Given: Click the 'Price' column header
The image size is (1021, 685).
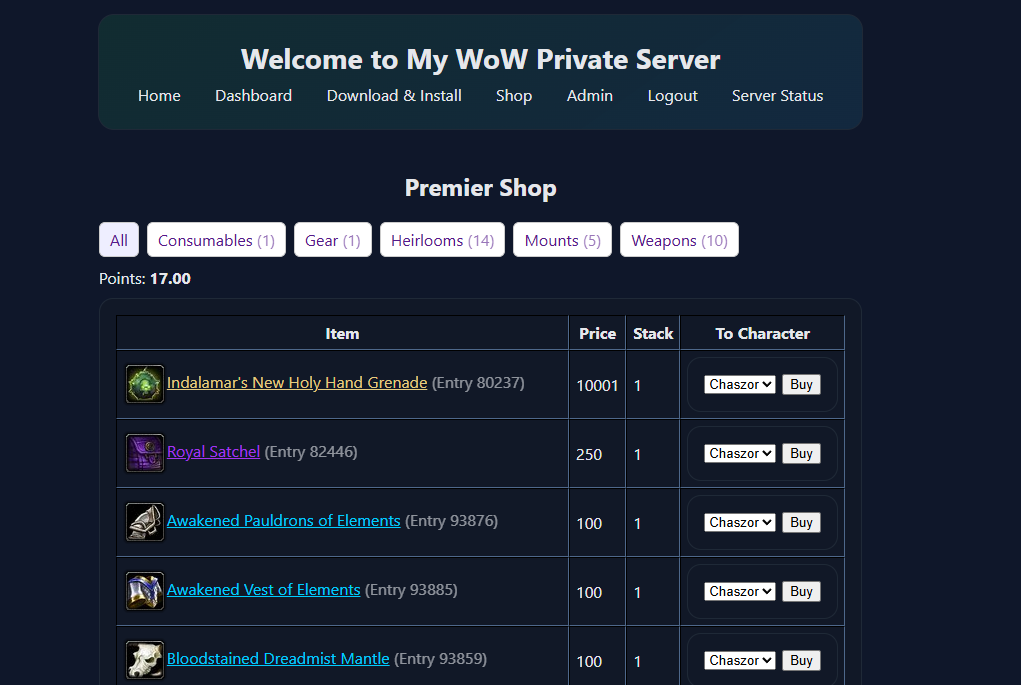Looking at the screenshot, I should coord(598,333).
